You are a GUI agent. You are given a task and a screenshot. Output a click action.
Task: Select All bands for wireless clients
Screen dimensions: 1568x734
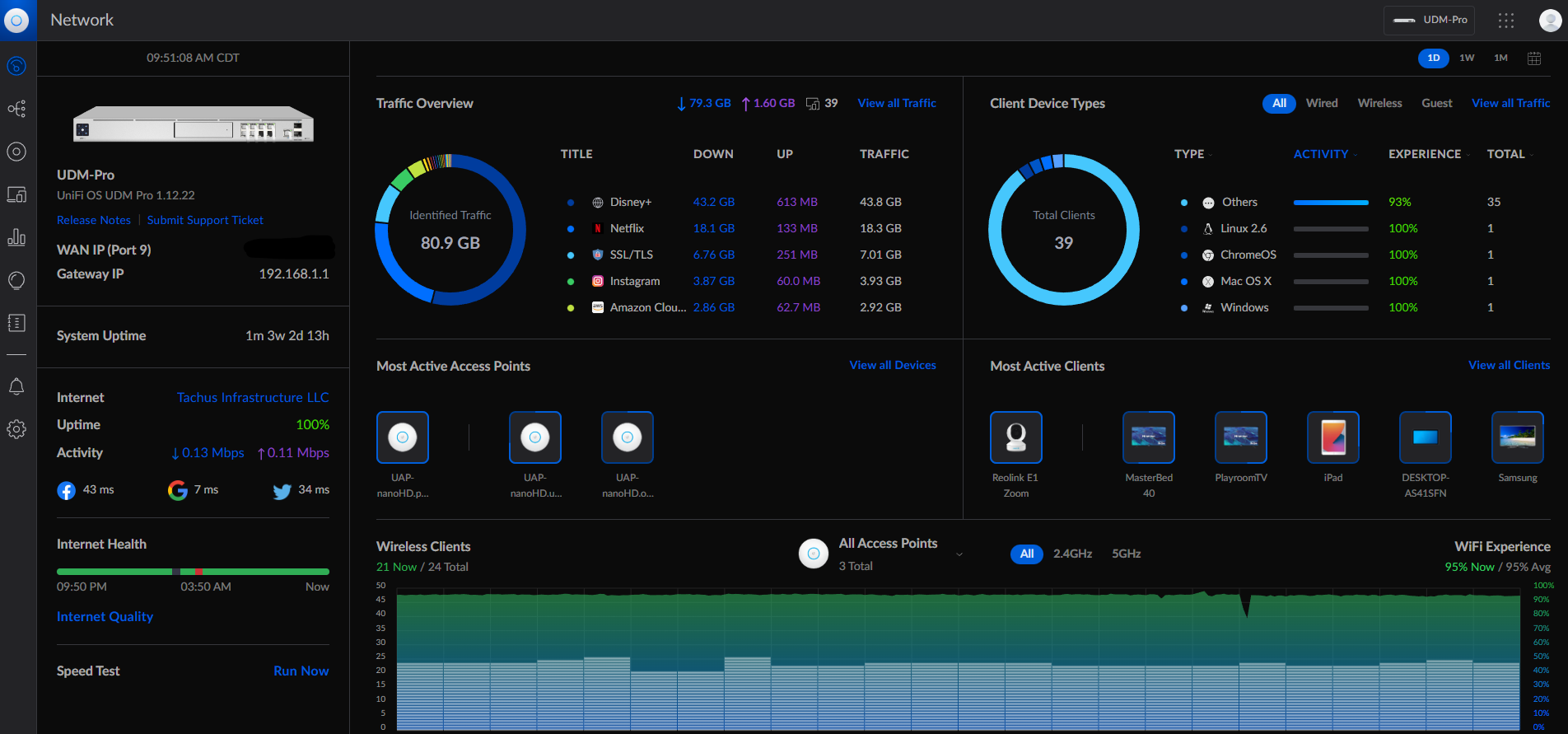pos(1027,554)
